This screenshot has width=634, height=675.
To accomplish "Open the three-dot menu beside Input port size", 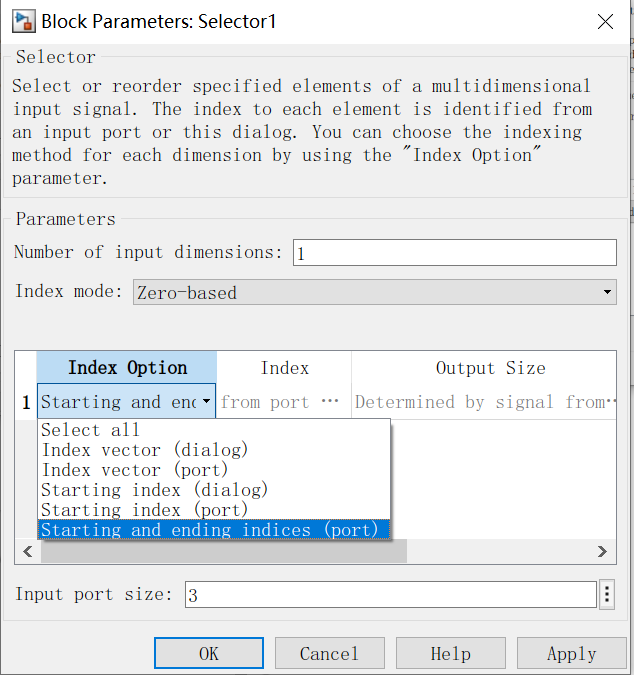I will click(607, 594).
